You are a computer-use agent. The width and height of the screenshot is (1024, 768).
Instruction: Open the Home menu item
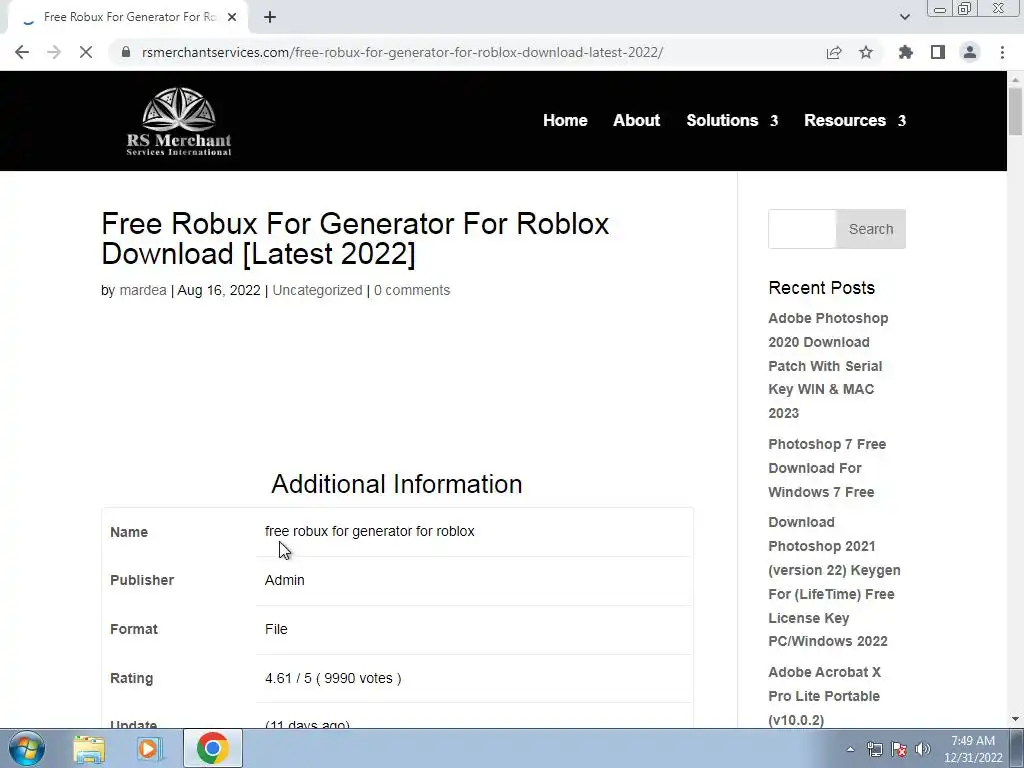pyautogui.click(x=565, y=120)
